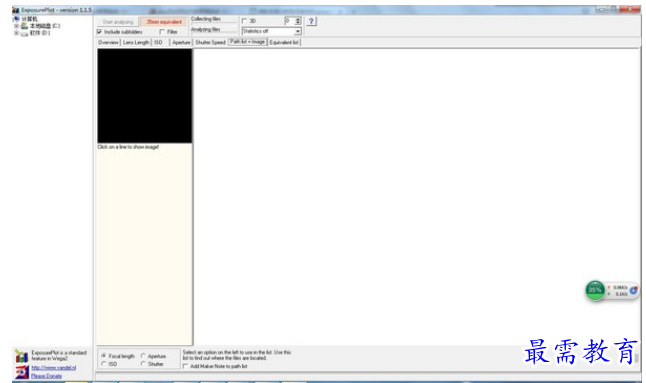Open the Equivalent list tab
This screenshot has height=383, width=646.
tap(284, 42)
